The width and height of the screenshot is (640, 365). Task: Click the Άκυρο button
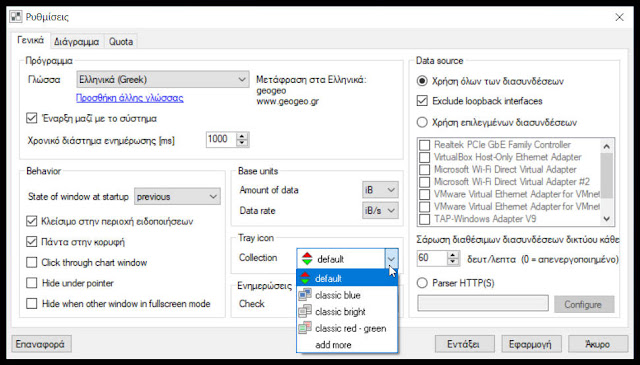click(598, 344)
